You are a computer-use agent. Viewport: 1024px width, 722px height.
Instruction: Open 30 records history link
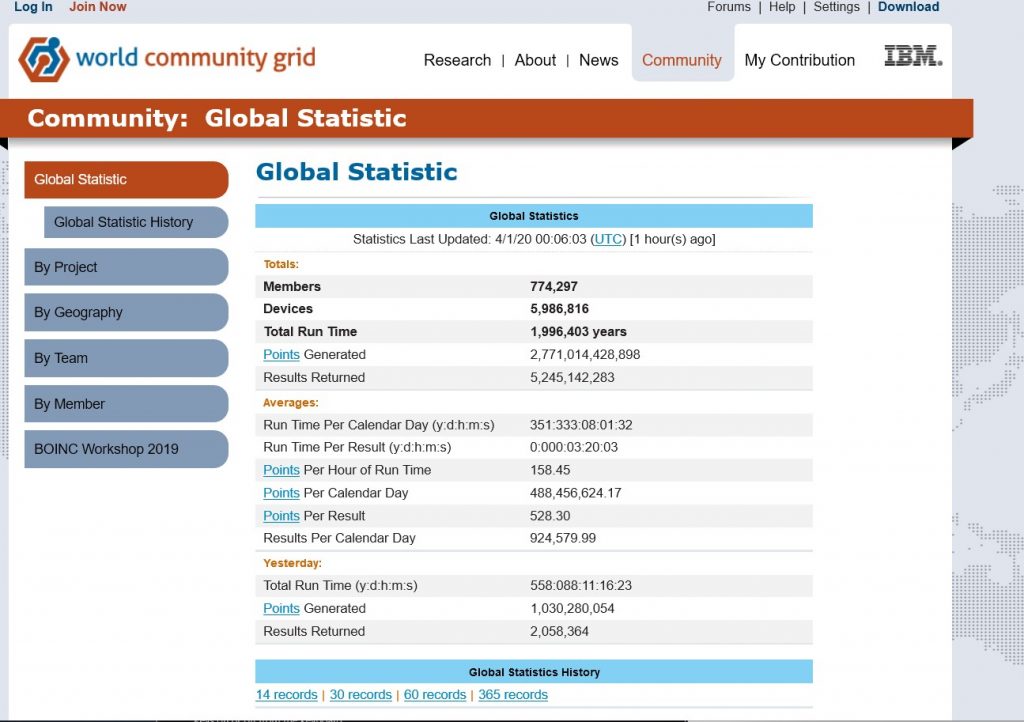tap(360, 695)
